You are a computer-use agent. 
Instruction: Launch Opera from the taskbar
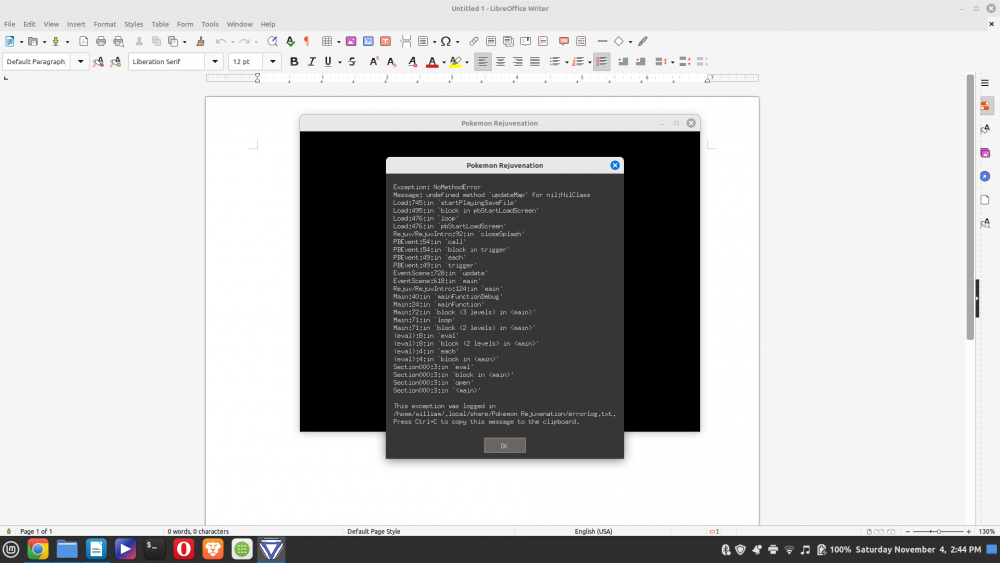click(x=183, y=549)
